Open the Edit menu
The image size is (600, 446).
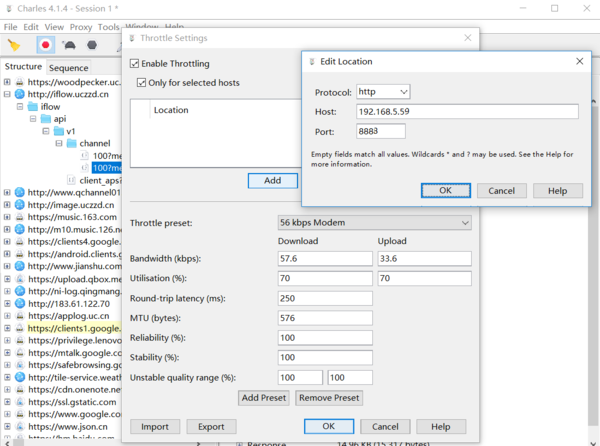[x=31, y=27]
